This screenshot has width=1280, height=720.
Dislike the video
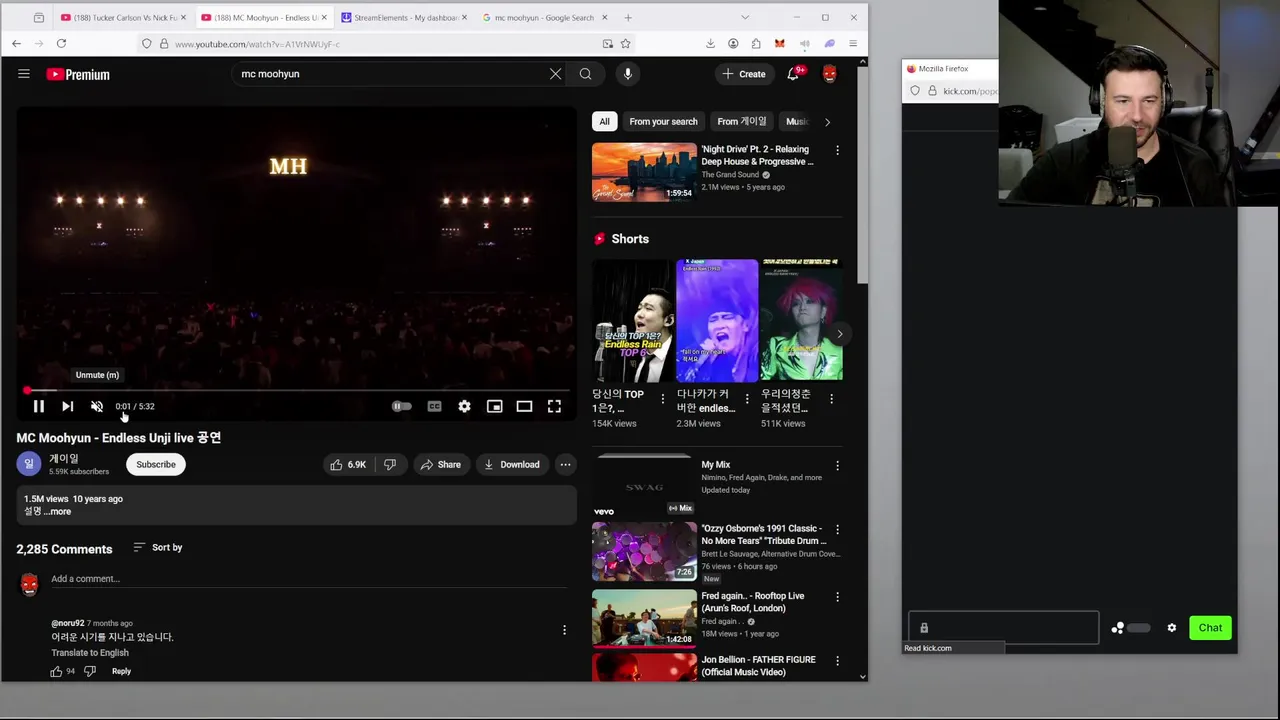click(x=390, y=464)
